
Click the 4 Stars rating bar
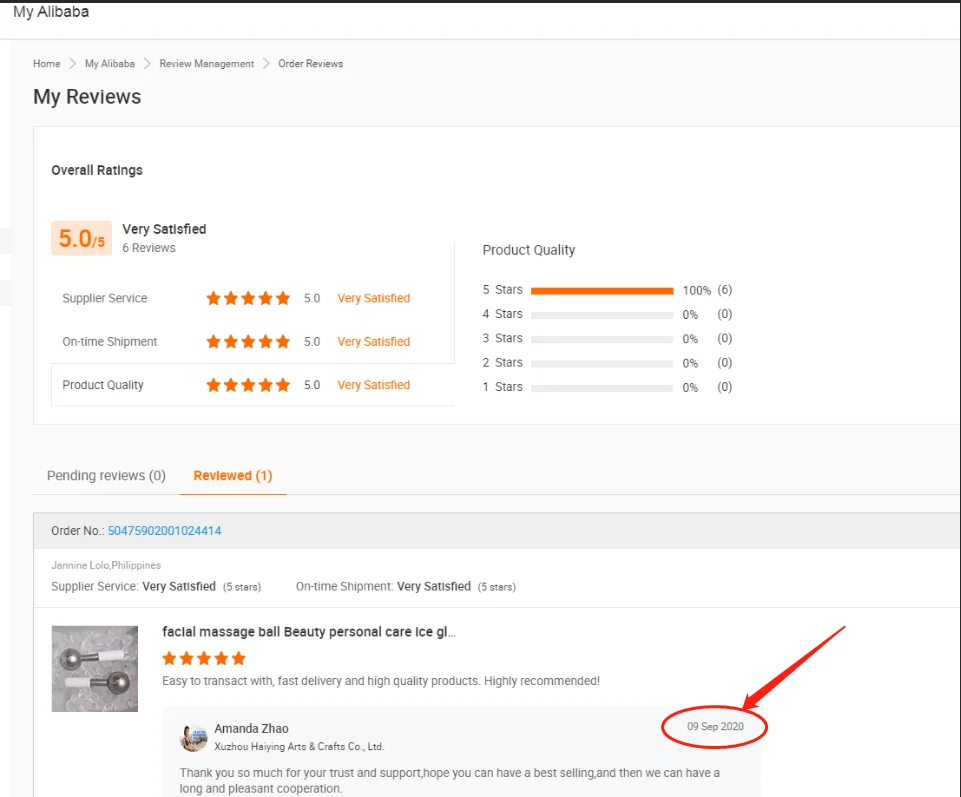point(602,315)
